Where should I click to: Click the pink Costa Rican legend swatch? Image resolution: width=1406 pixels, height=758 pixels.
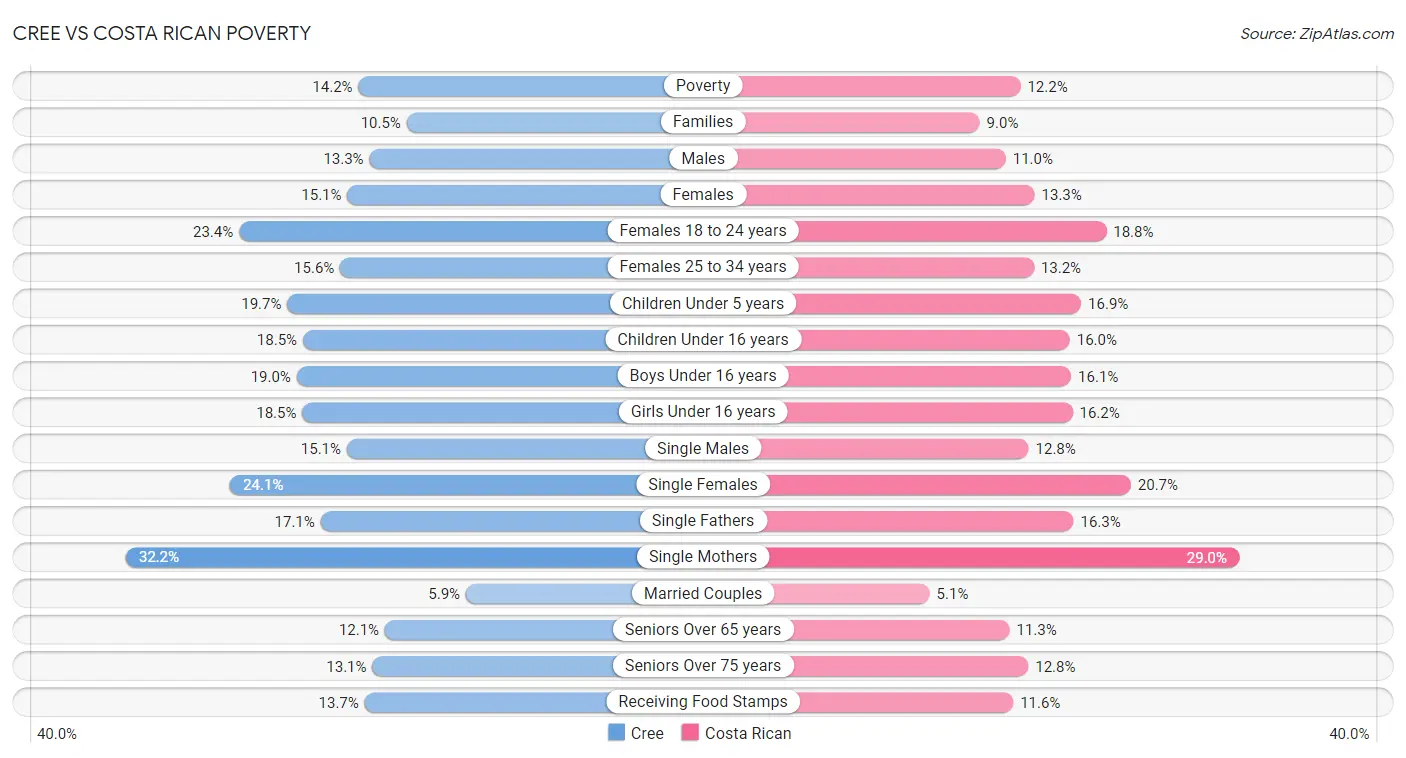pos(690,733)
